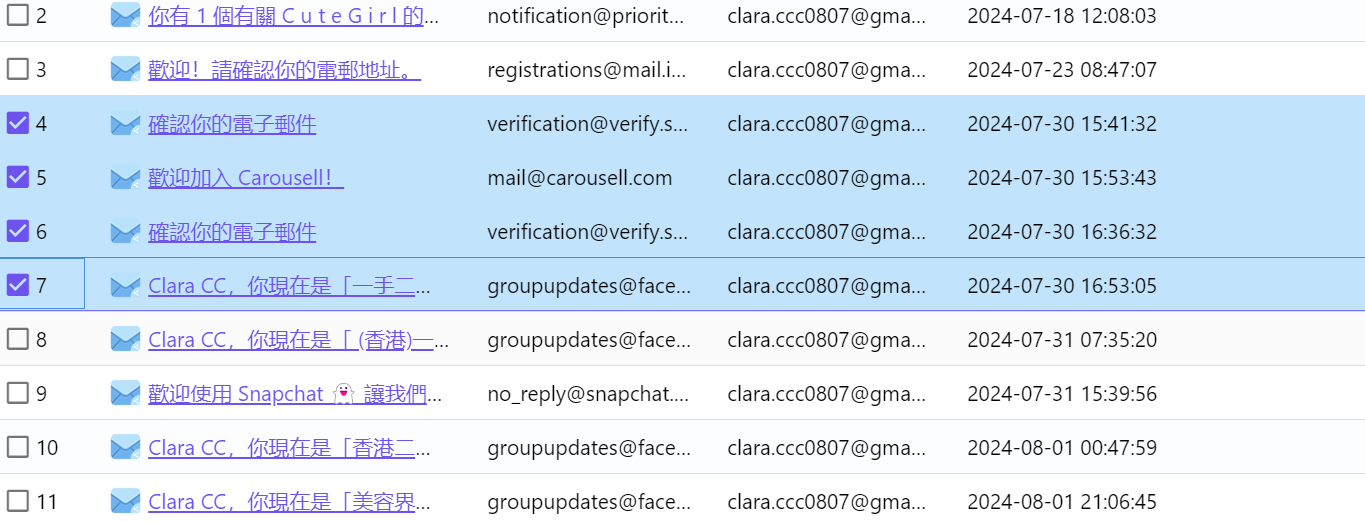Click the Snapchat email's envelope icon
1365x522 pixels.
tap(125, 393)
